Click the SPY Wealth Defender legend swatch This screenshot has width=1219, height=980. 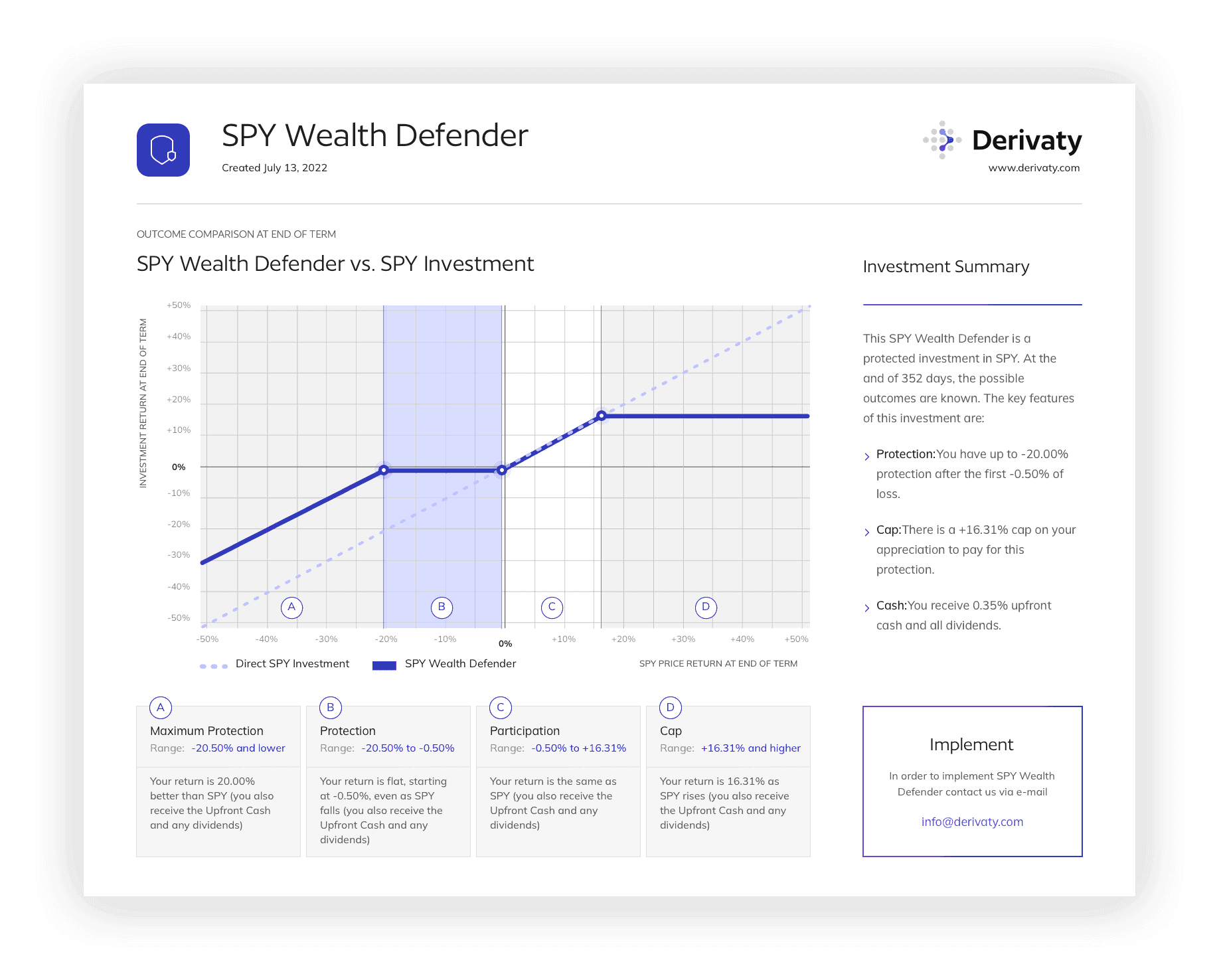click(x=384, y=665)
